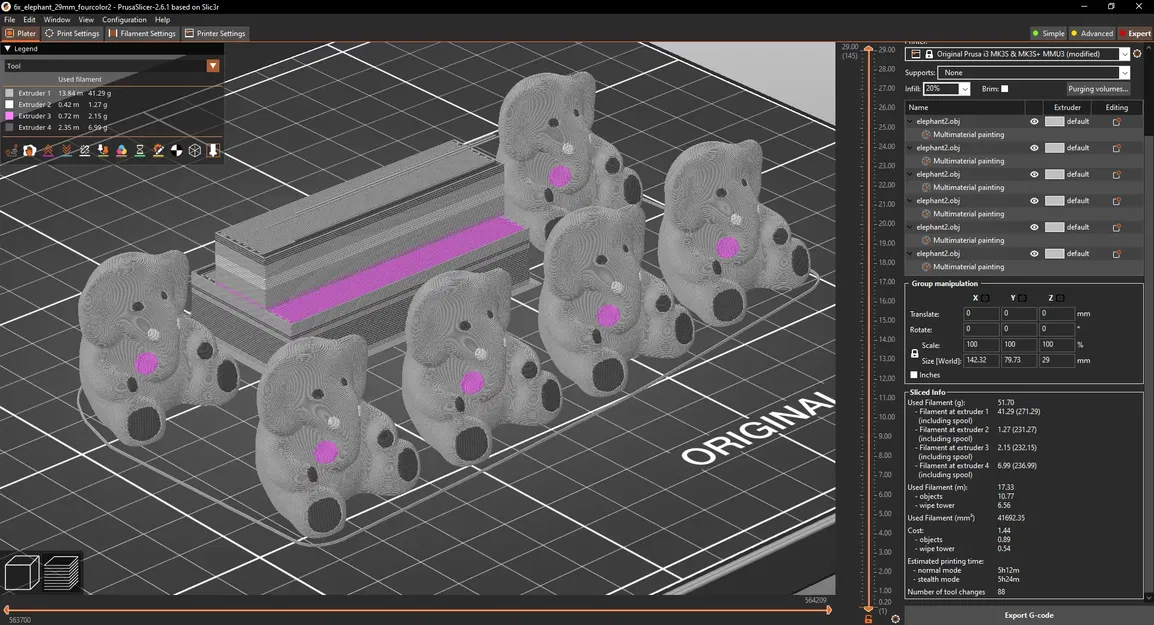Open the printer settings gear icon

(x=1137, y=54)
